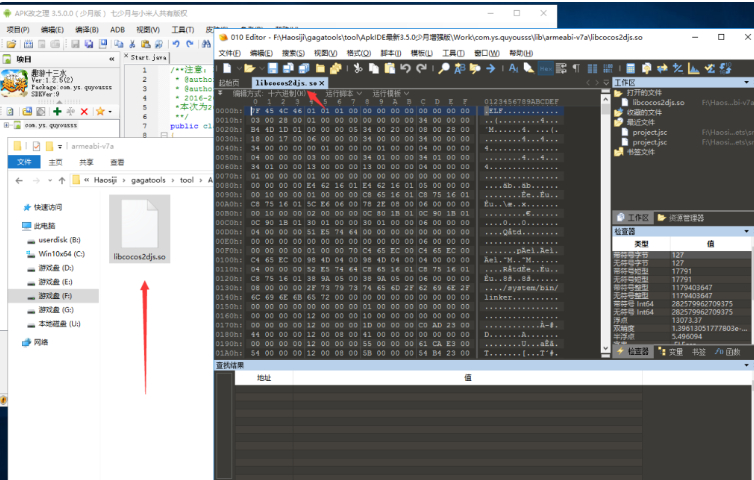
Task: Click the Goto arrow icon in 010 Editor
Action: 490,68
